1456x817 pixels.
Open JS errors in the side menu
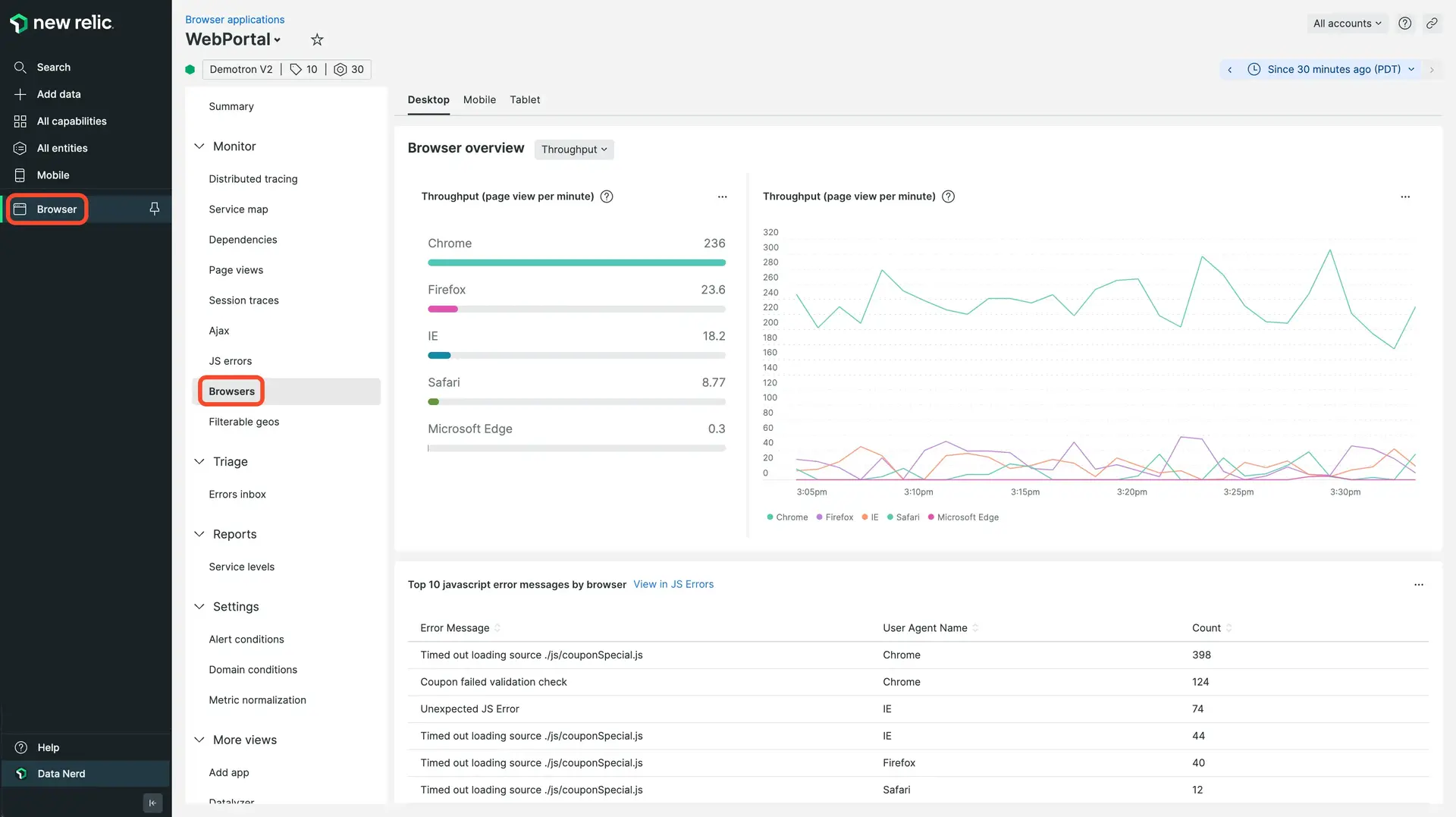[x=231, y=361]
